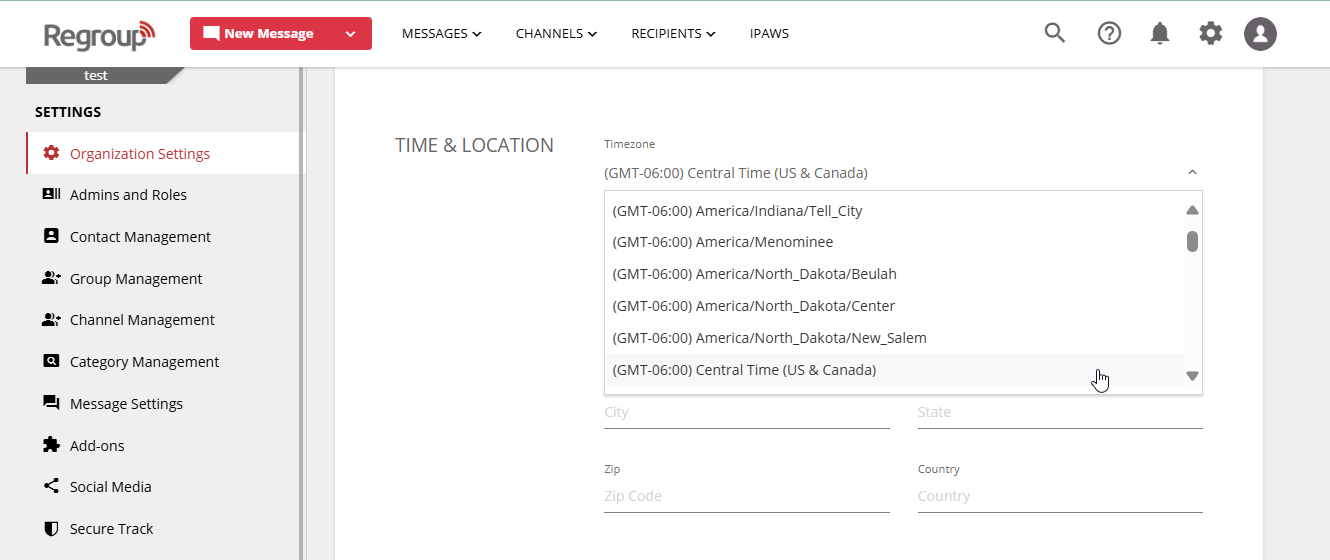The height and width of the screenshot is (560, 1330).
Task: Expand the New Message dropdown arrow
Action: (350, 34)
